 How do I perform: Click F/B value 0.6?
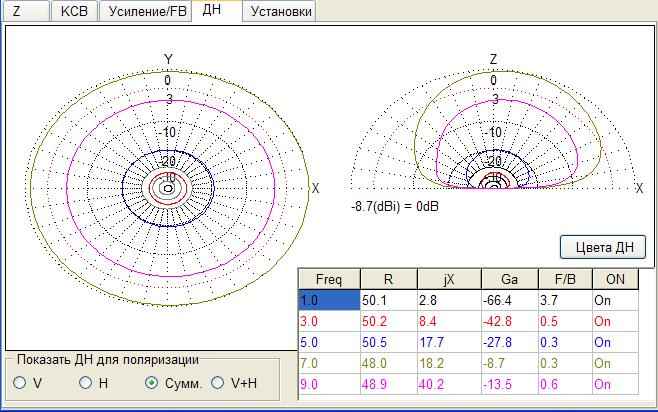tap(565, 384)
